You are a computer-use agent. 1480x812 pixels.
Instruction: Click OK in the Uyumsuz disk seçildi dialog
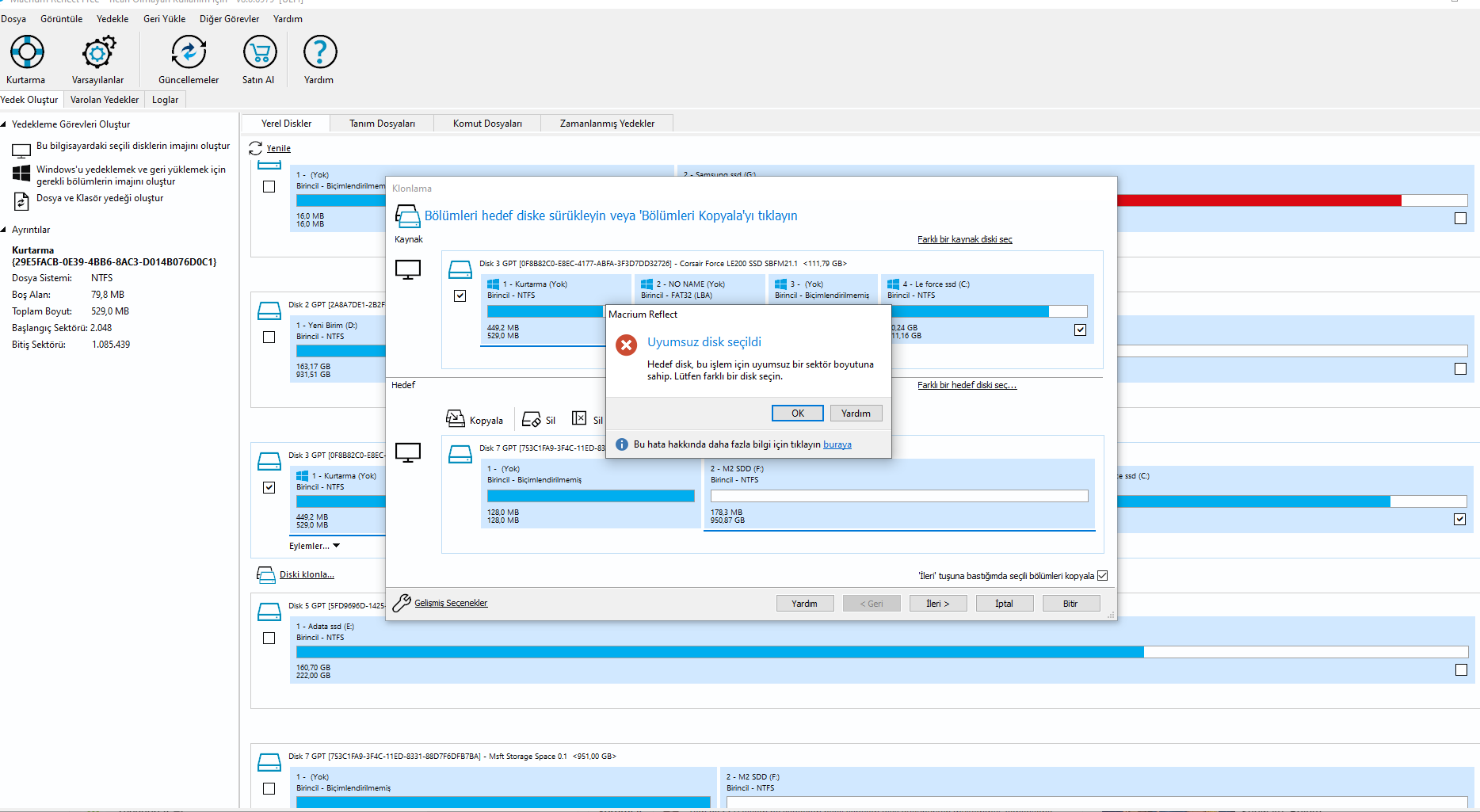(798, 414)
